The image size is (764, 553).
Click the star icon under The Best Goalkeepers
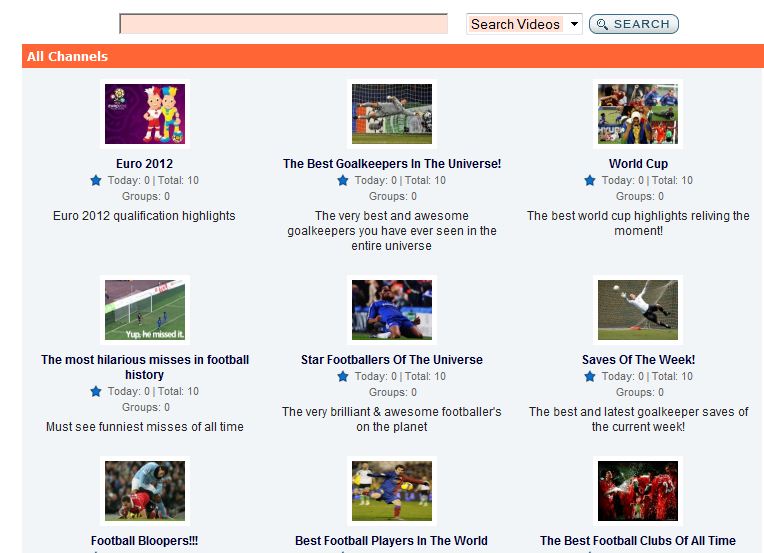point(343,180)
